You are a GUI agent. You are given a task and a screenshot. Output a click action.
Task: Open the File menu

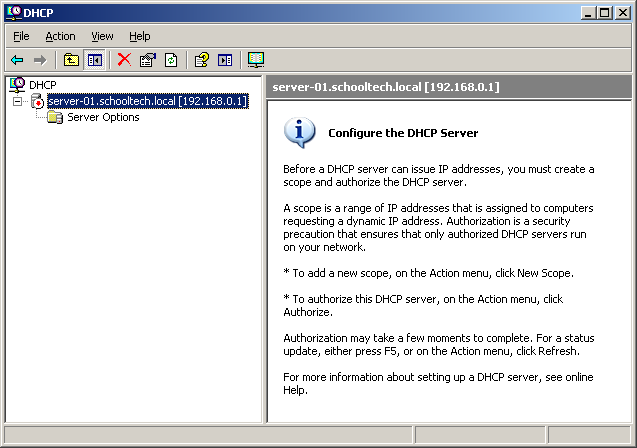pyautogui.click(x=21, y=36)
